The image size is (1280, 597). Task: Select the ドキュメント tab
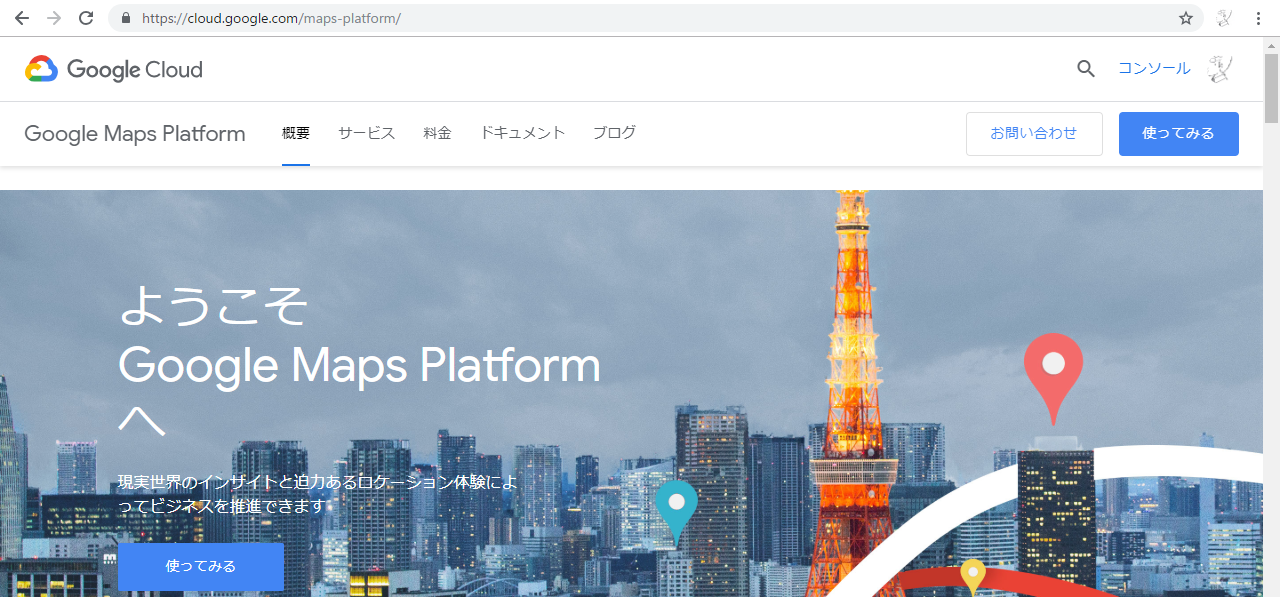(x=523, y=133)
